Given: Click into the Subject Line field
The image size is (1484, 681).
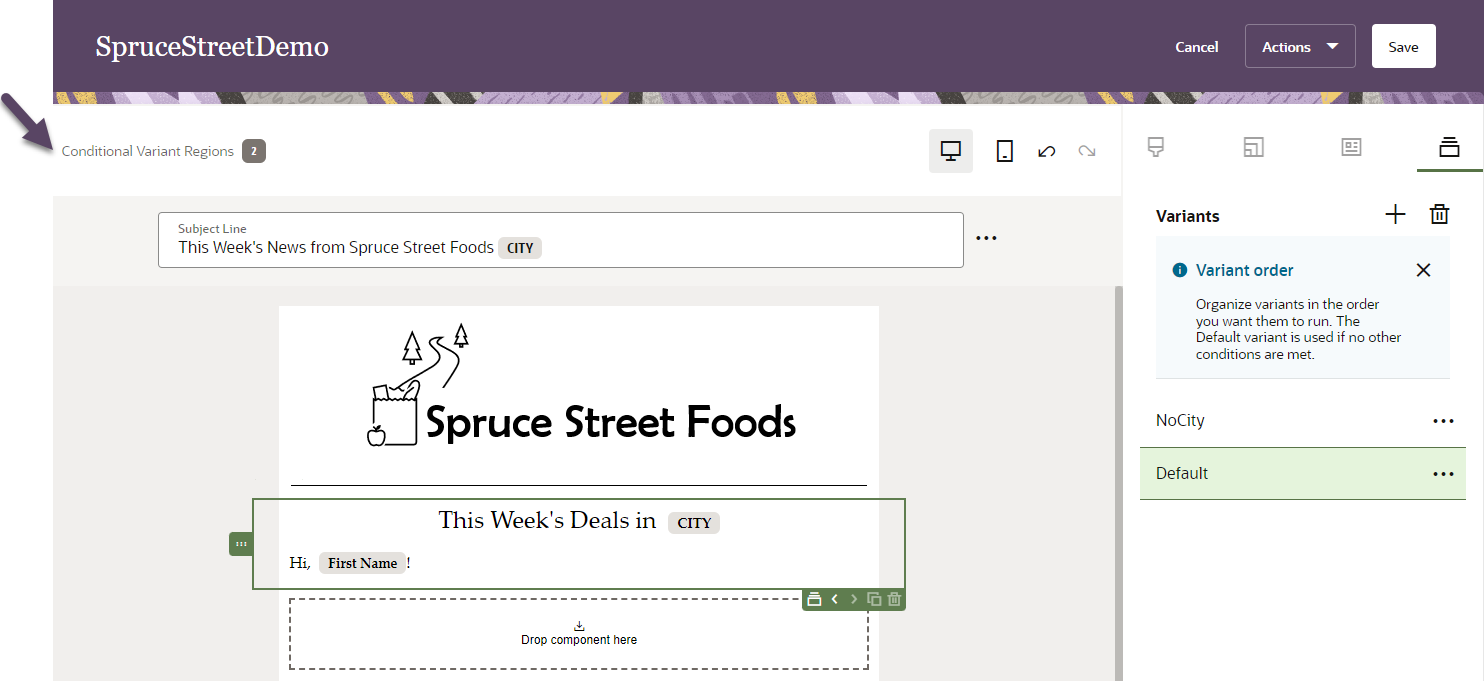Looking at the screenshot, I should tap(561, 240).
